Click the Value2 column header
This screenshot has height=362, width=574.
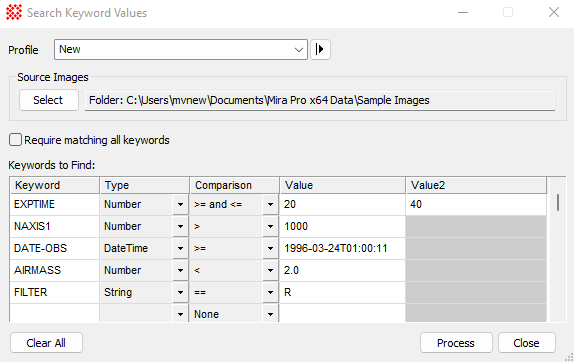[x=476, y=185]
